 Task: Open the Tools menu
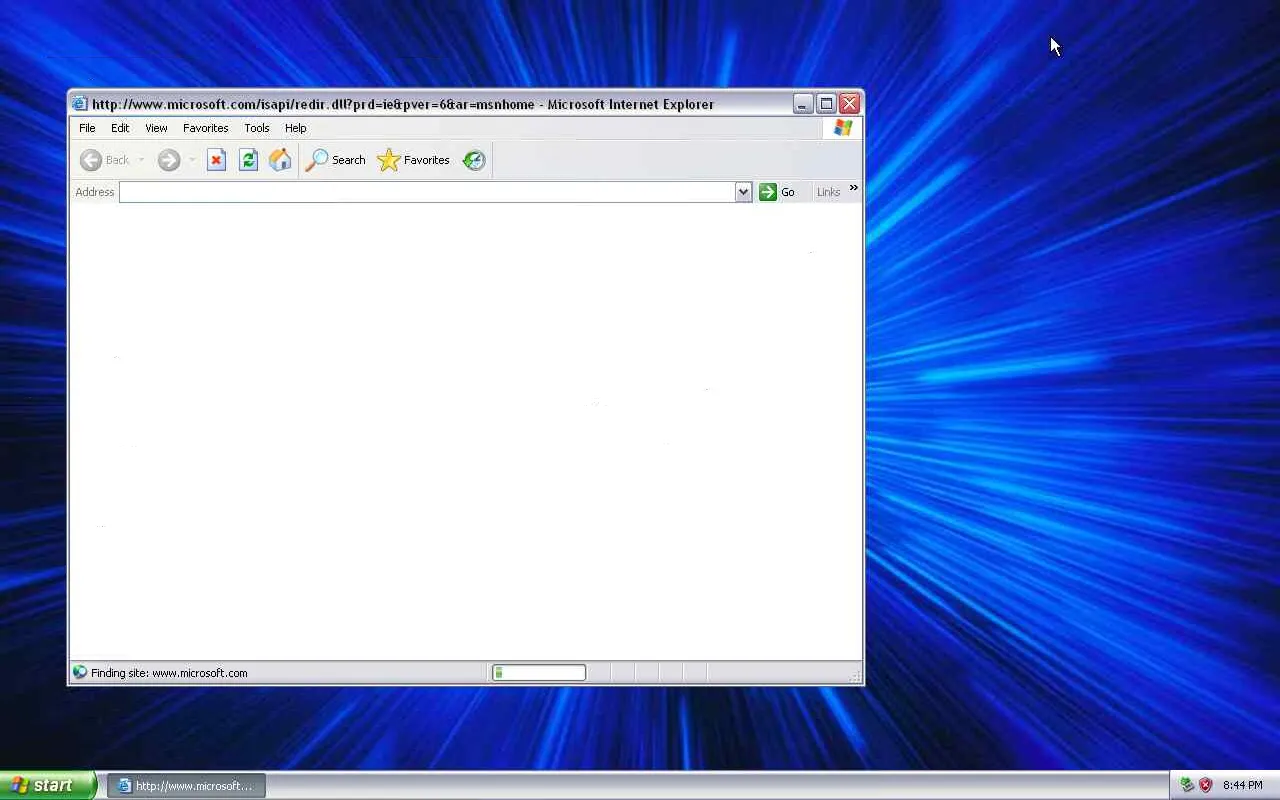tap(257, 128)
